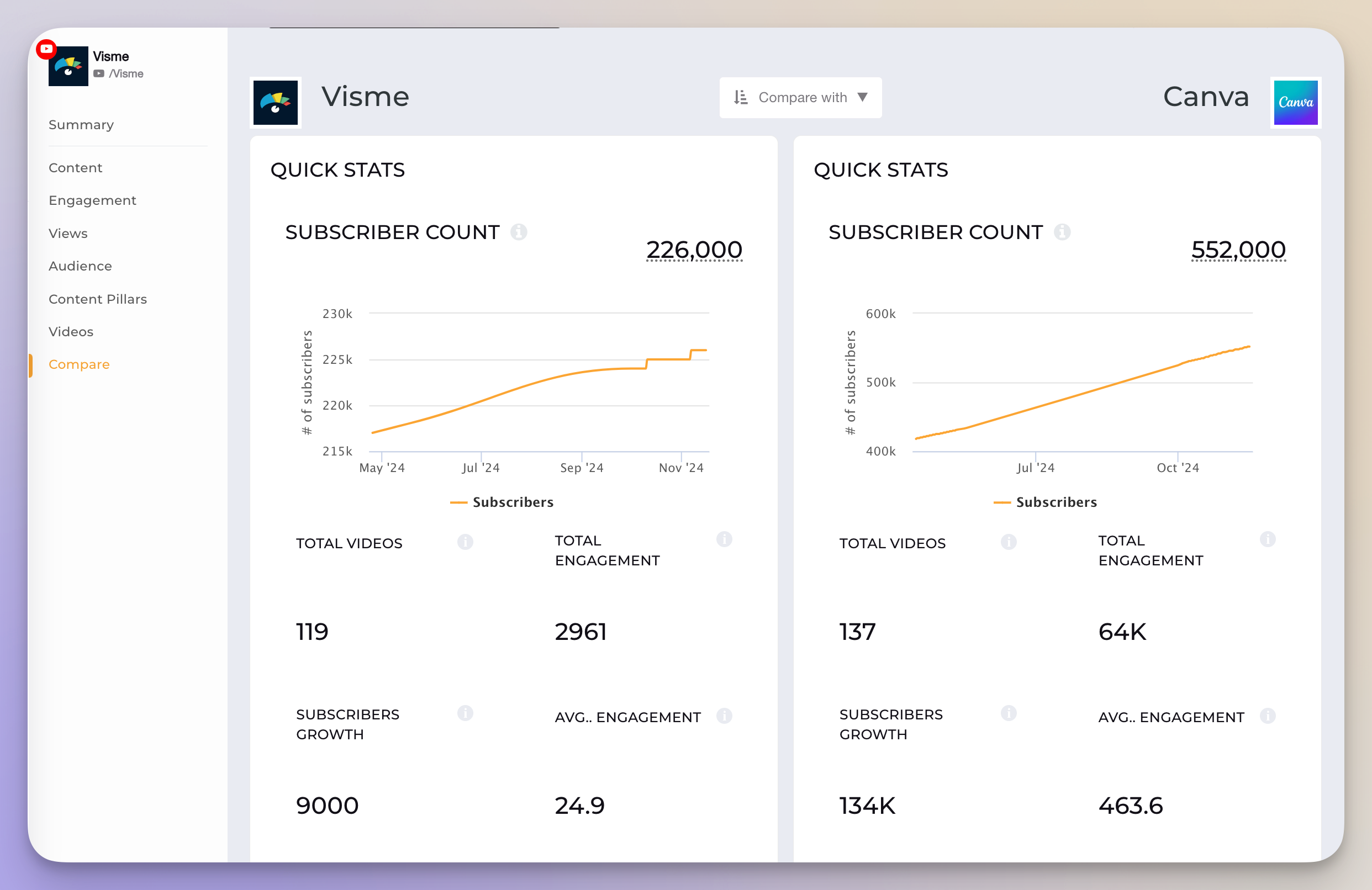The height and width of the screenshot is (890, 1372).
Task: Click the Oct '24 axis label
Action: point(1178,468)
